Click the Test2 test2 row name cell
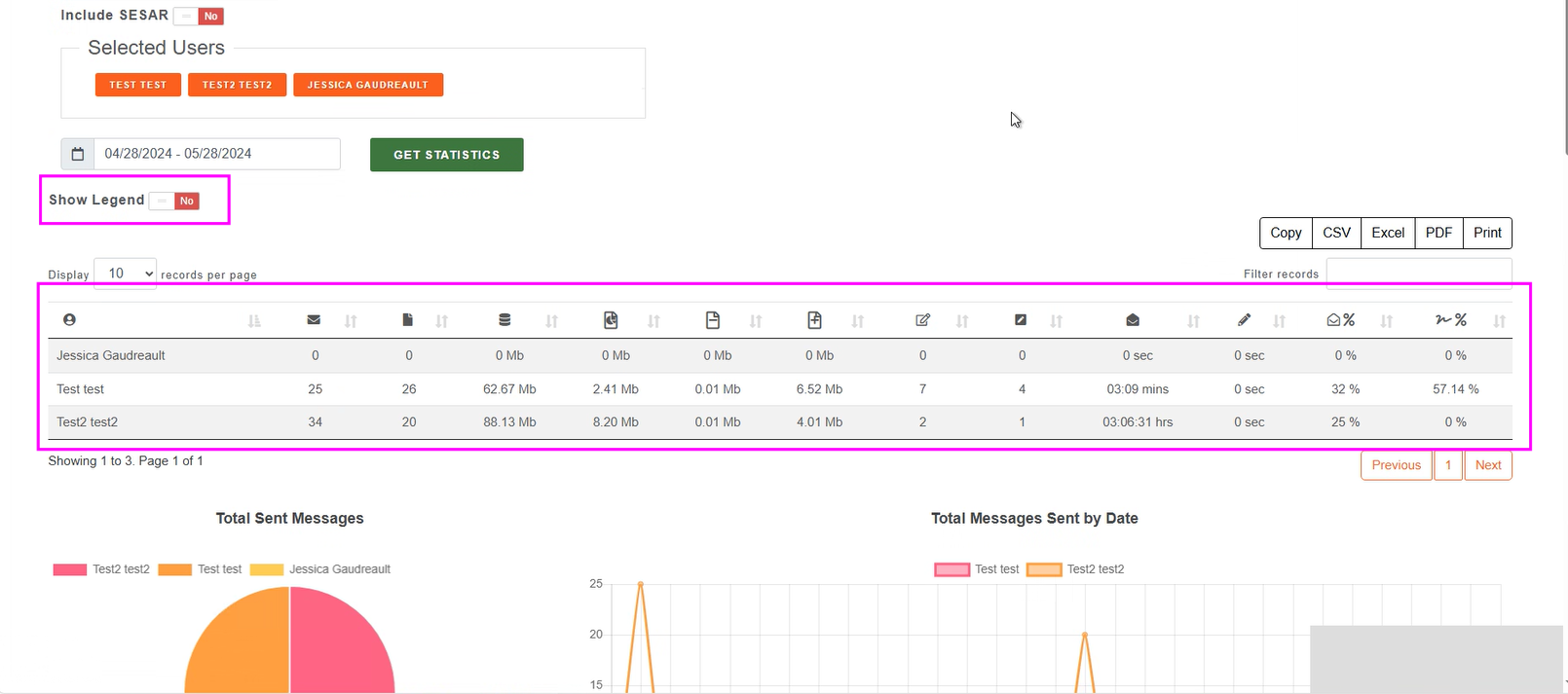The width and height of the screenshot is (1568, 694). pyautogui.click(x=88, y=422)
